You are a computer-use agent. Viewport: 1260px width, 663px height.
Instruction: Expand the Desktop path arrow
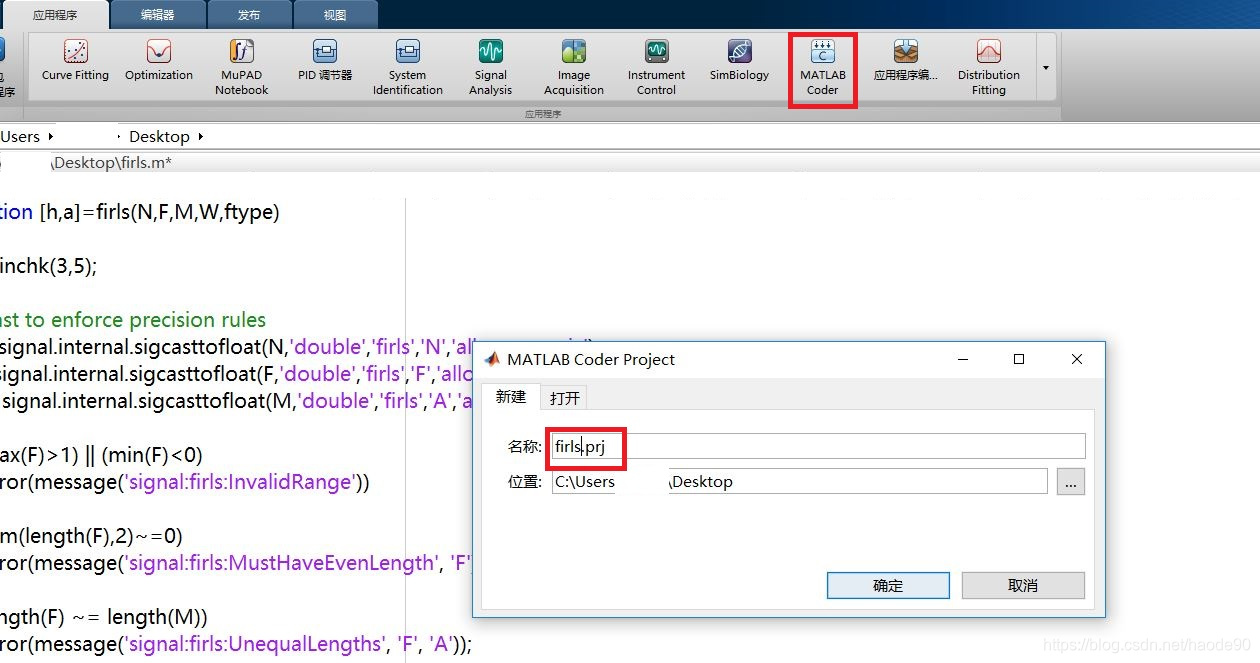tap(201, 136)
